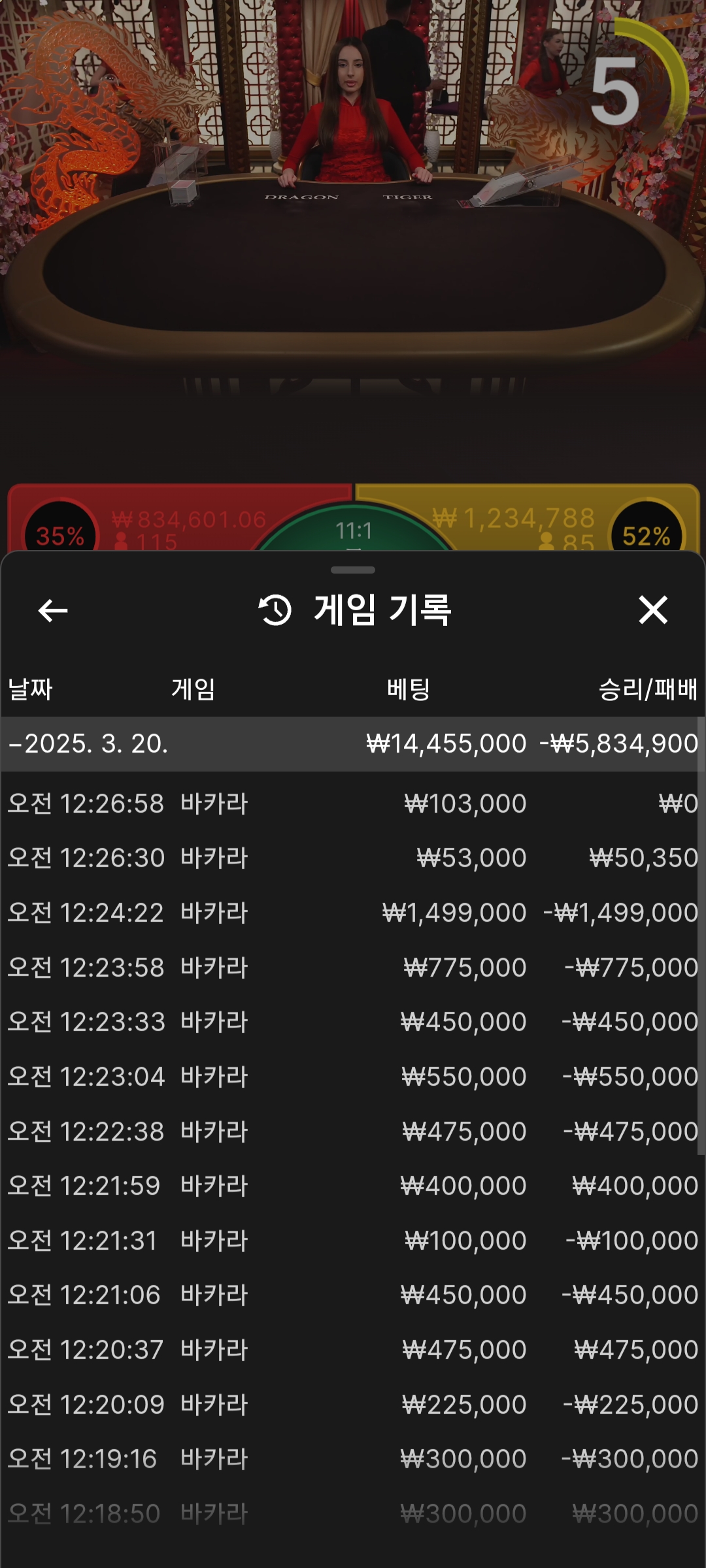Click the 날짜 column header
This screenshot has height=1568, width=706.
30,689
